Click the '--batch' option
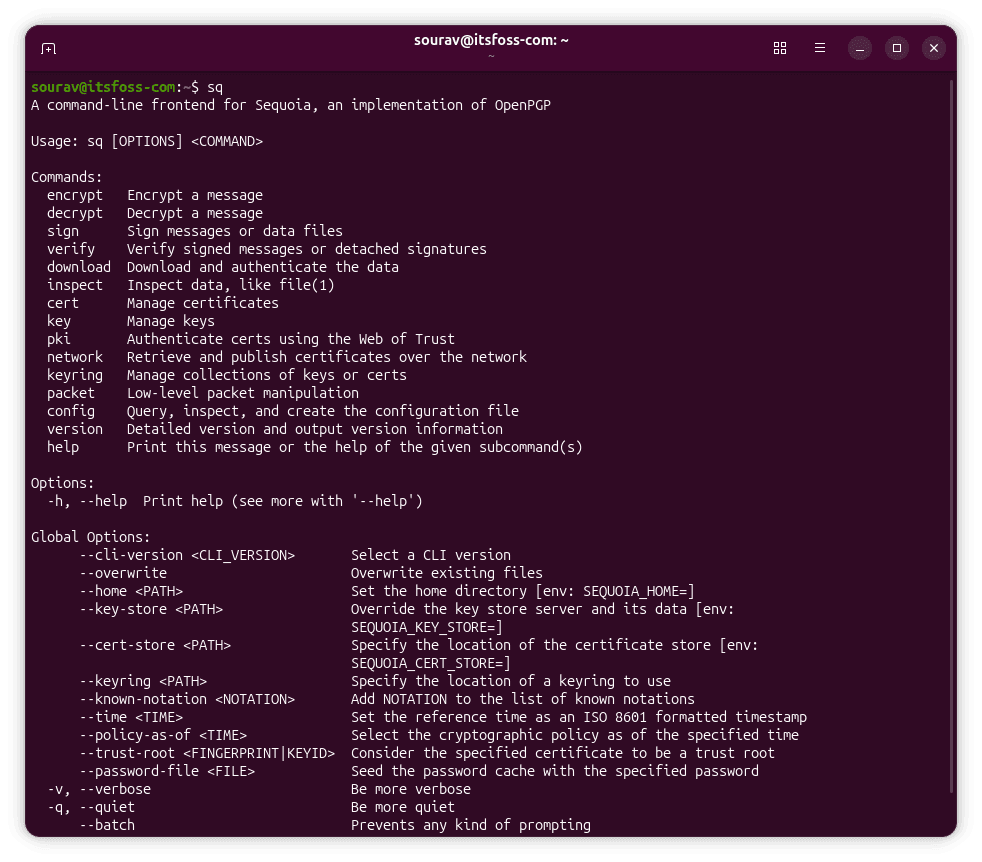Screen dimensions: 982x862 107,826
